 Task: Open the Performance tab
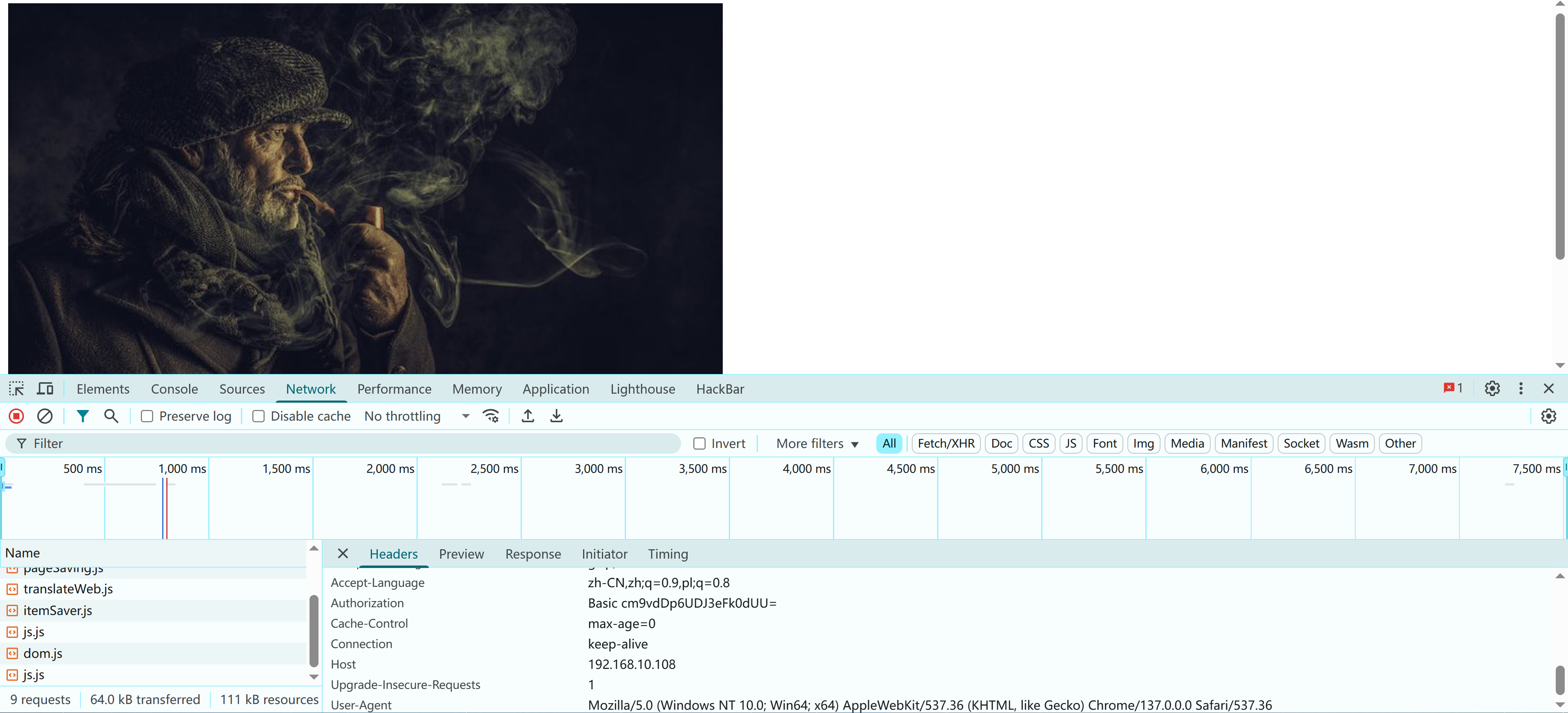[x=394, y=388]
